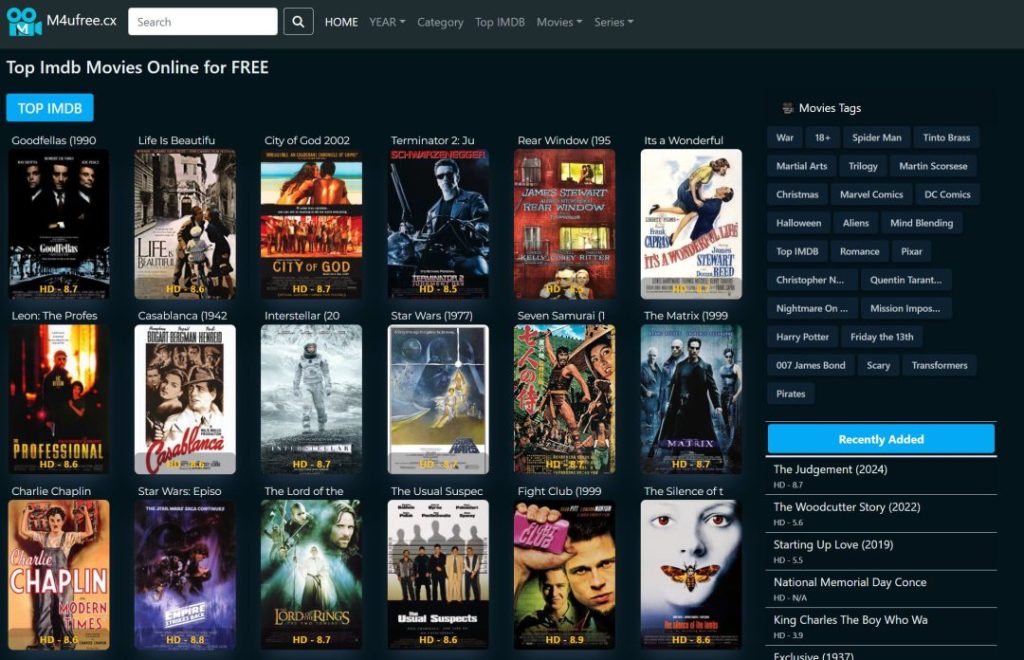This screenshot has width=1024, height=660.
Task: Expand the Series dropdown menu
Action: point(614,22)
